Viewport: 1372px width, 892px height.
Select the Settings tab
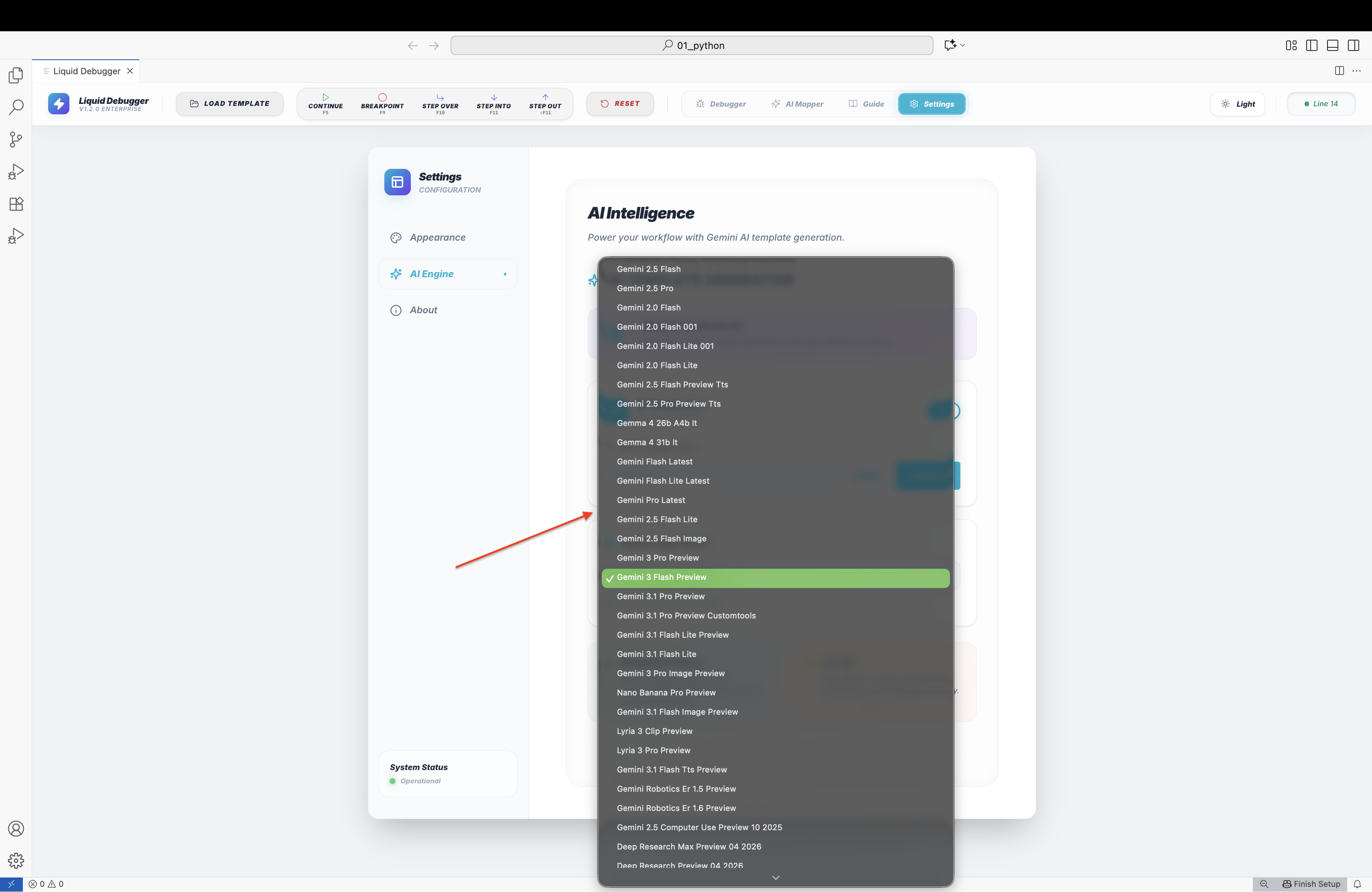[x=932, y=104]
